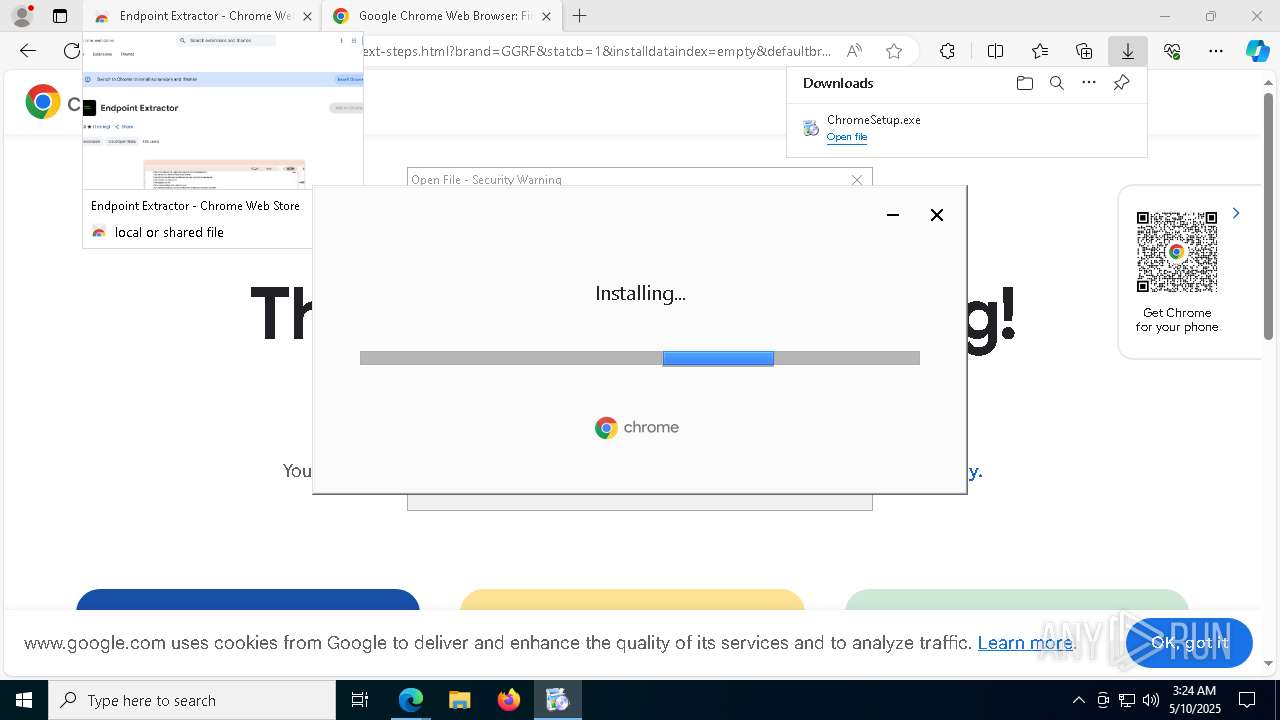Close the Google Chrome Web Browser tab
This screenshot has width=1280, height=720.
pos(546,16)
